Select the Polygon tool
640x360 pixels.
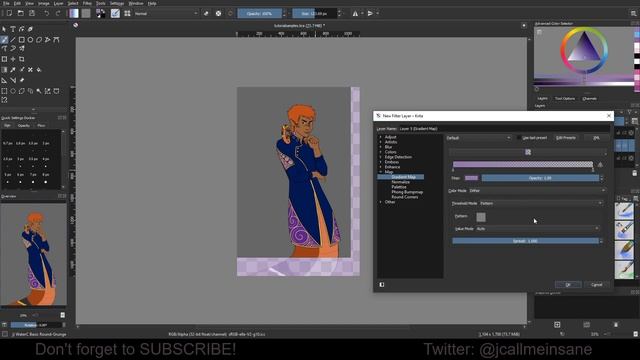click(39, 40)
